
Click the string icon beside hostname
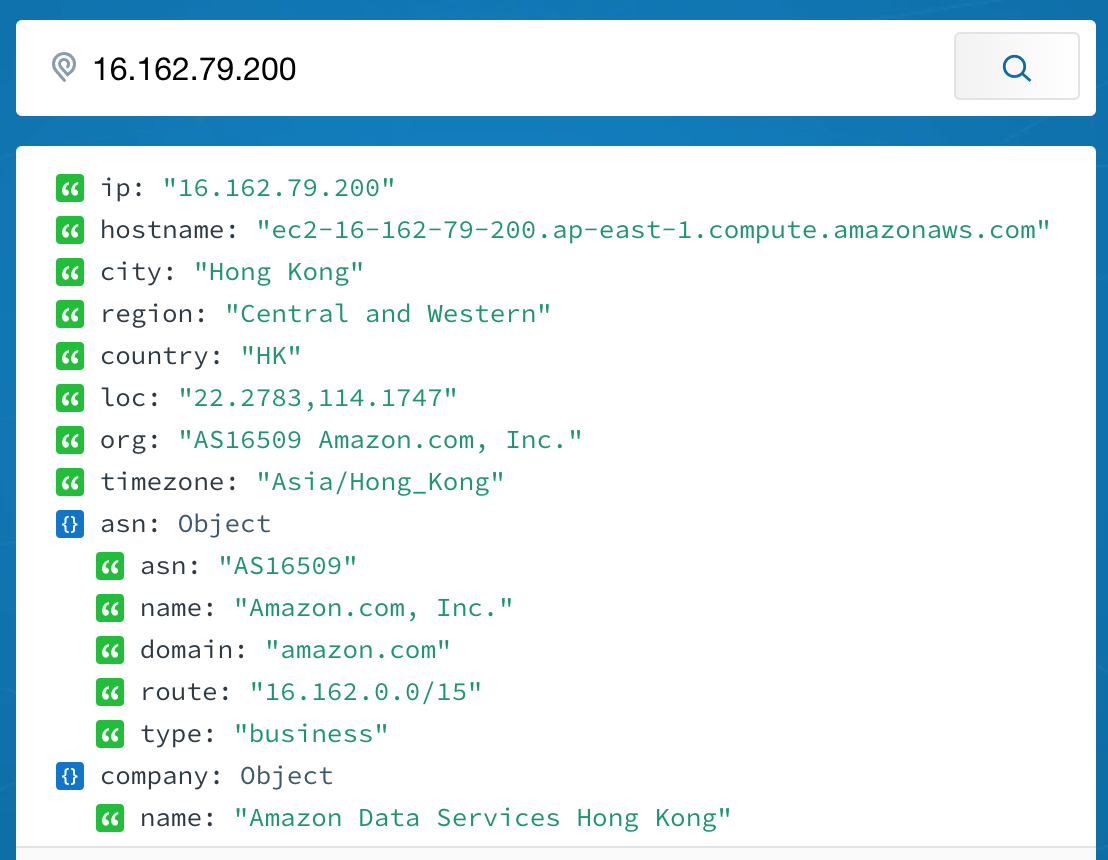[70, 230]
